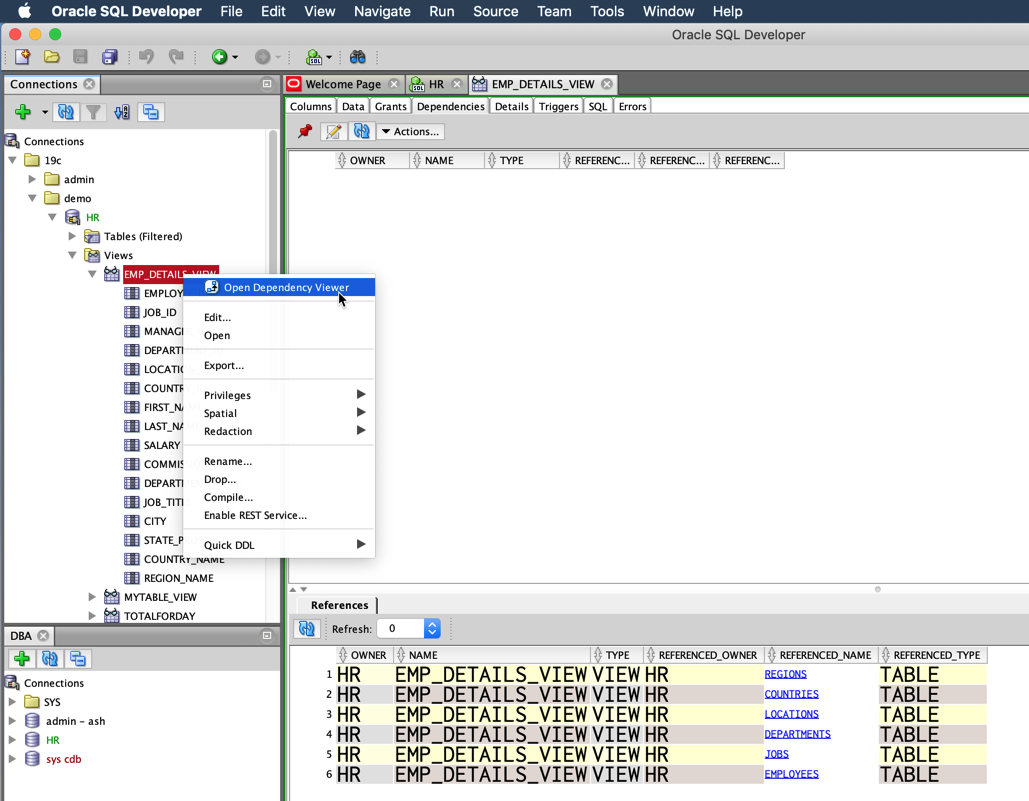The width and height of the screenshot is (1029, 801).
Task: Switch to the Columns tab
Action: [x=311, y=106]
